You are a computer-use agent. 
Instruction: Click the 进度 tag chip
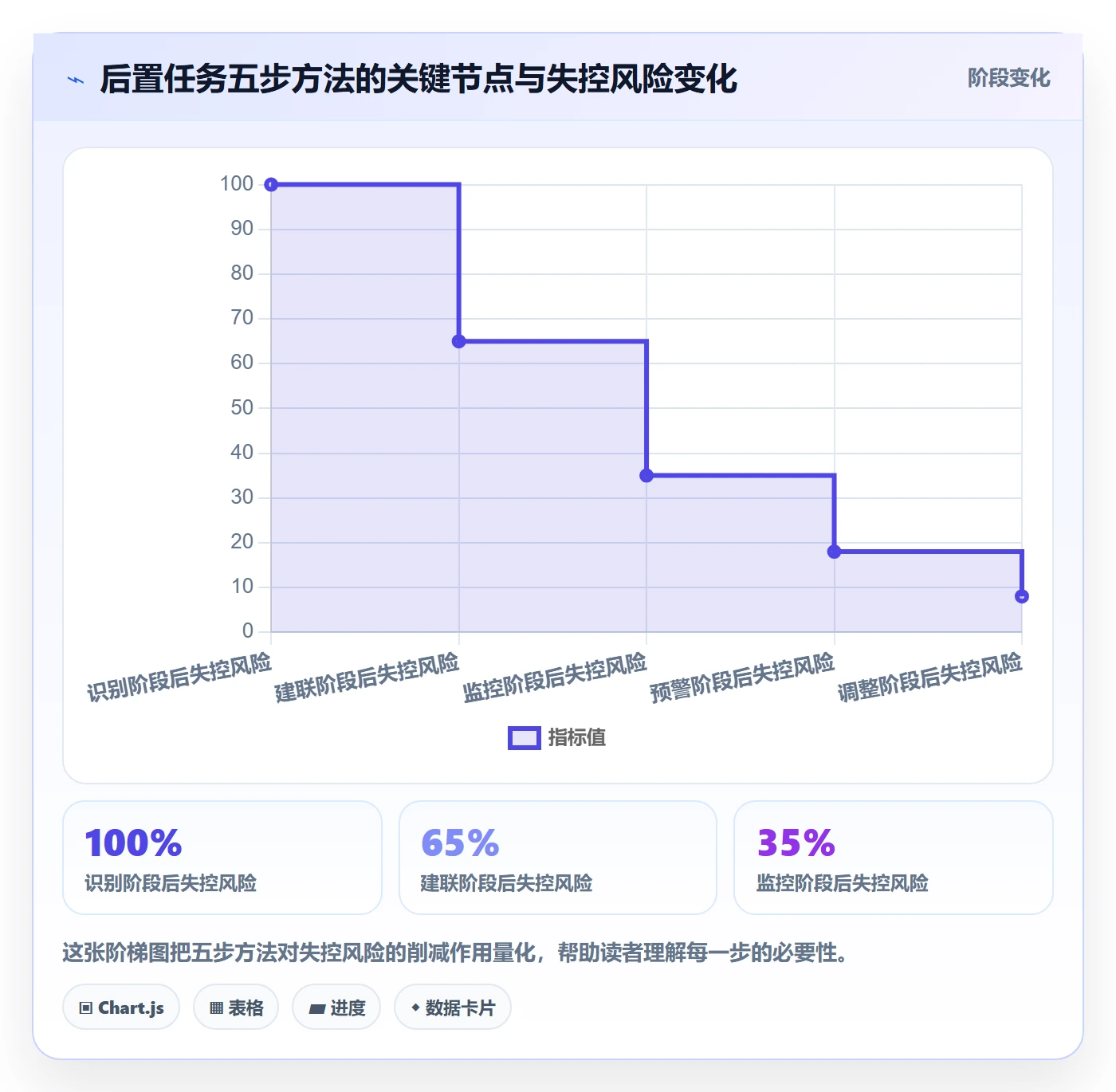click(336, 1008)
